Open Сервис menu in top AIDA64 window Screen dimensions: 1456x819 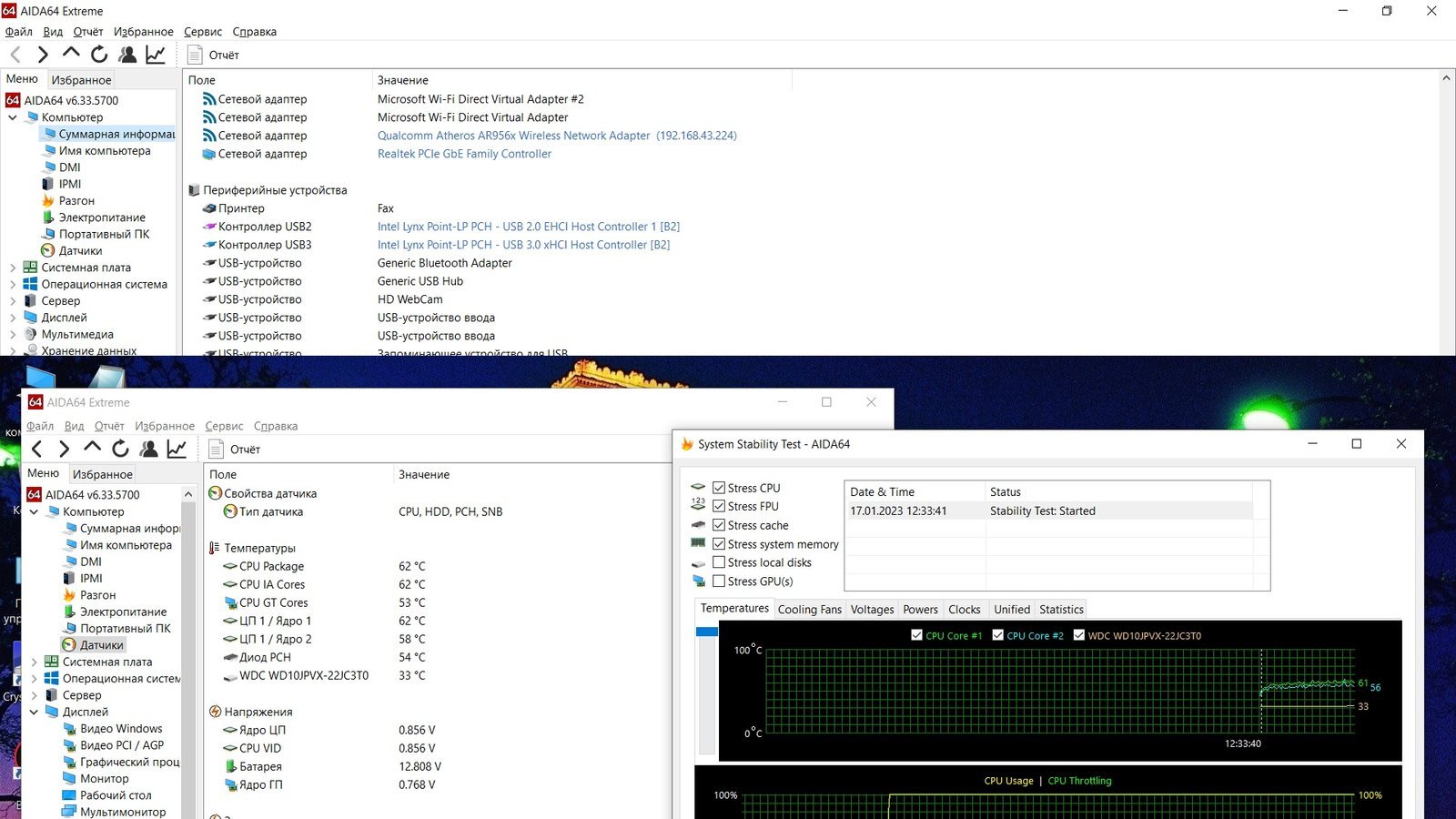203,31
